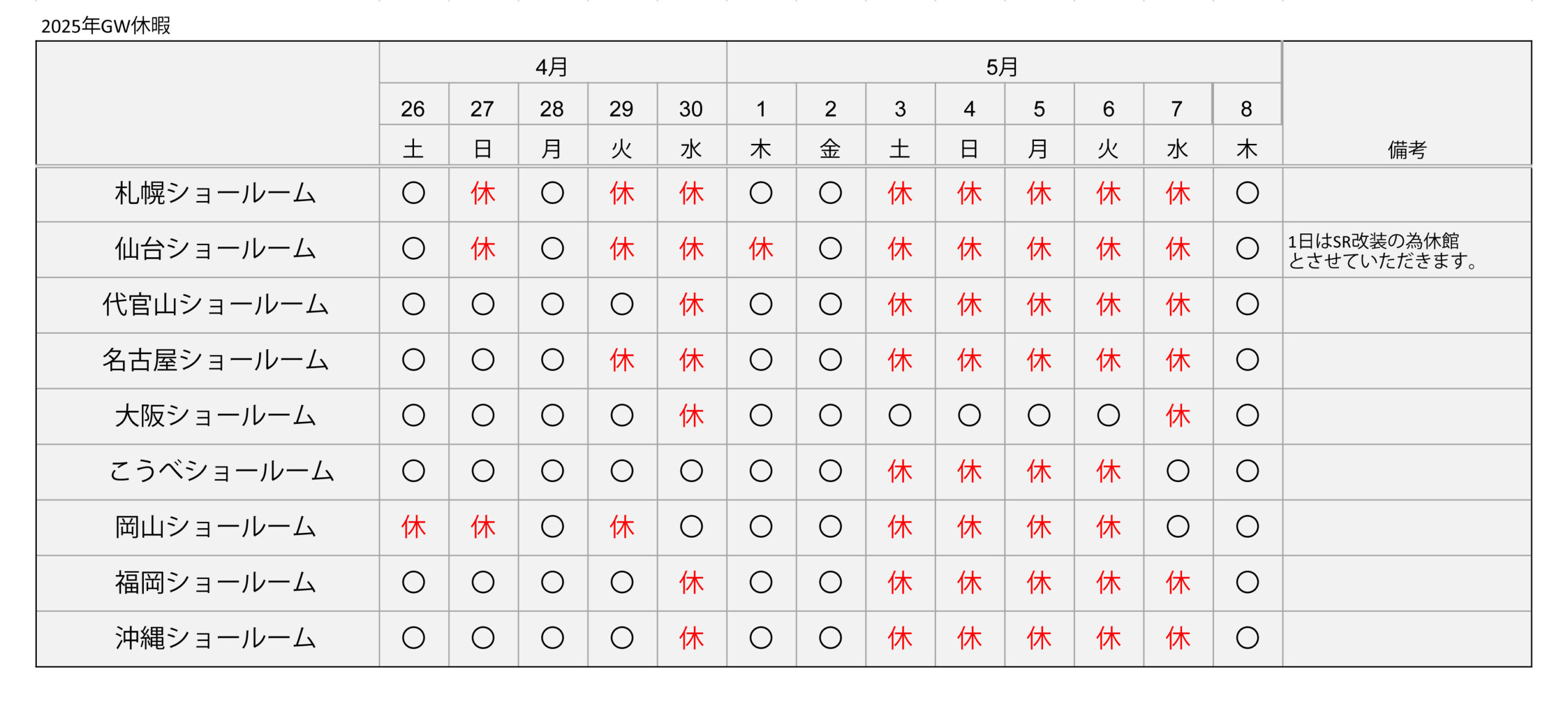1568x702 pixels.
Task: Select the 札幌ショールーム row label
Action: tap(215, 194)
